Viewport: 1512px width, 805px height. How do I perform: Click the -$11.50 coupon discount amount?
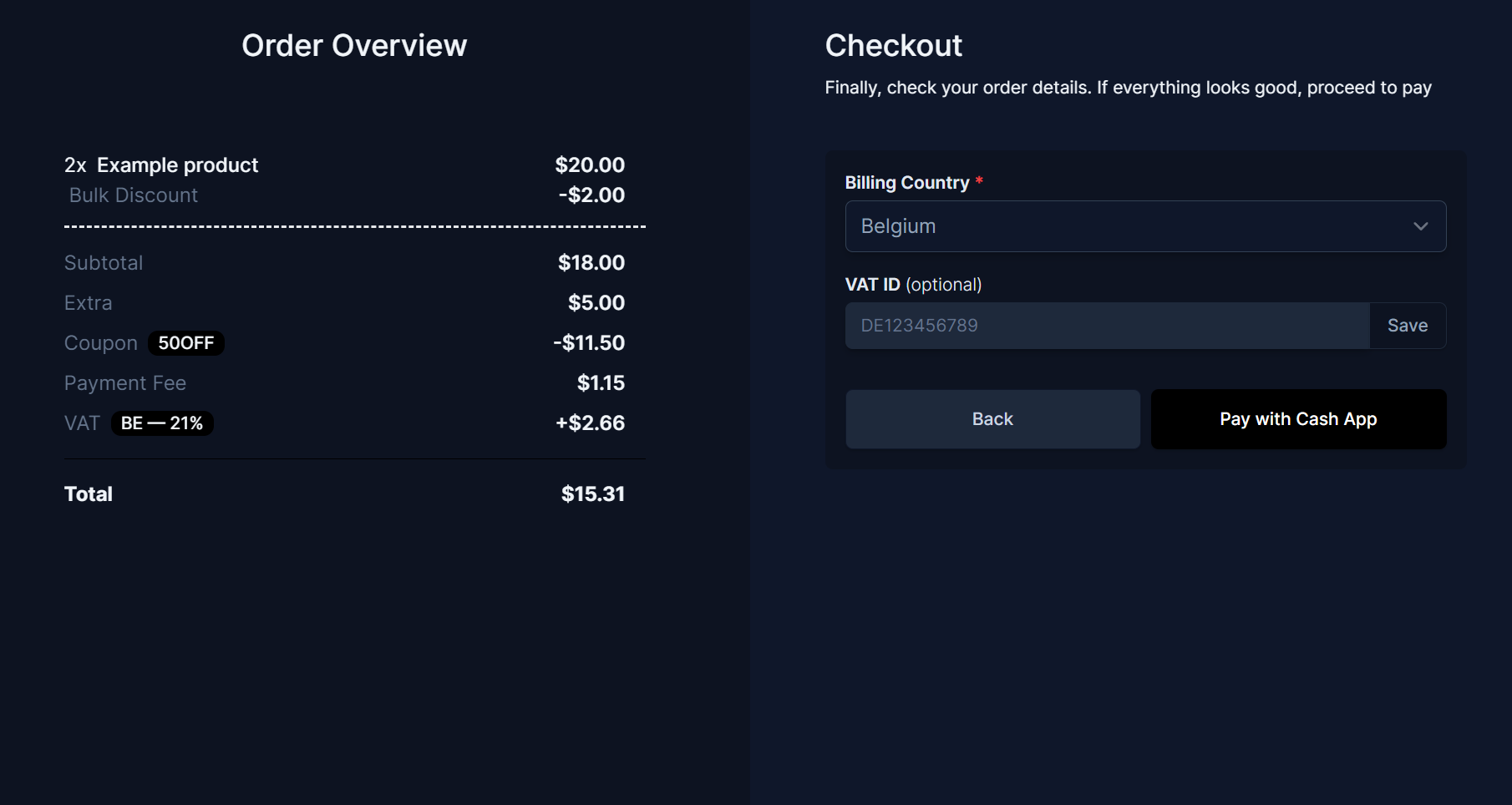[x=588, y=343]
